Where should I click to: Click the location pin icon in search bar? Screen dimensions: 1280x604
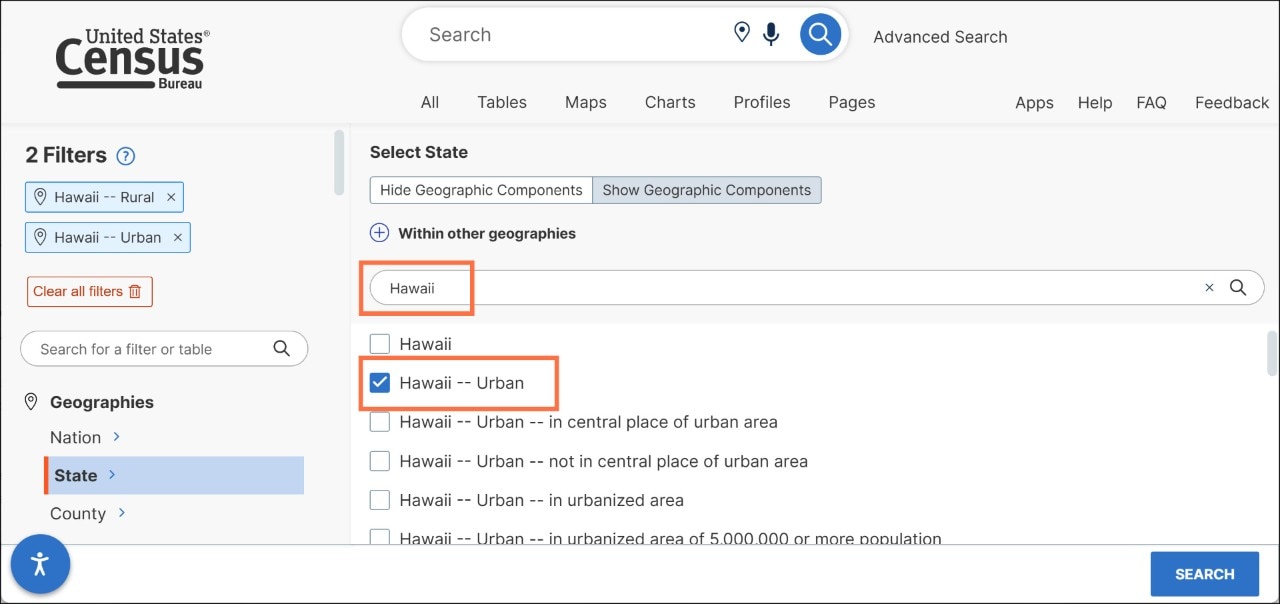[x=742, y=33]
